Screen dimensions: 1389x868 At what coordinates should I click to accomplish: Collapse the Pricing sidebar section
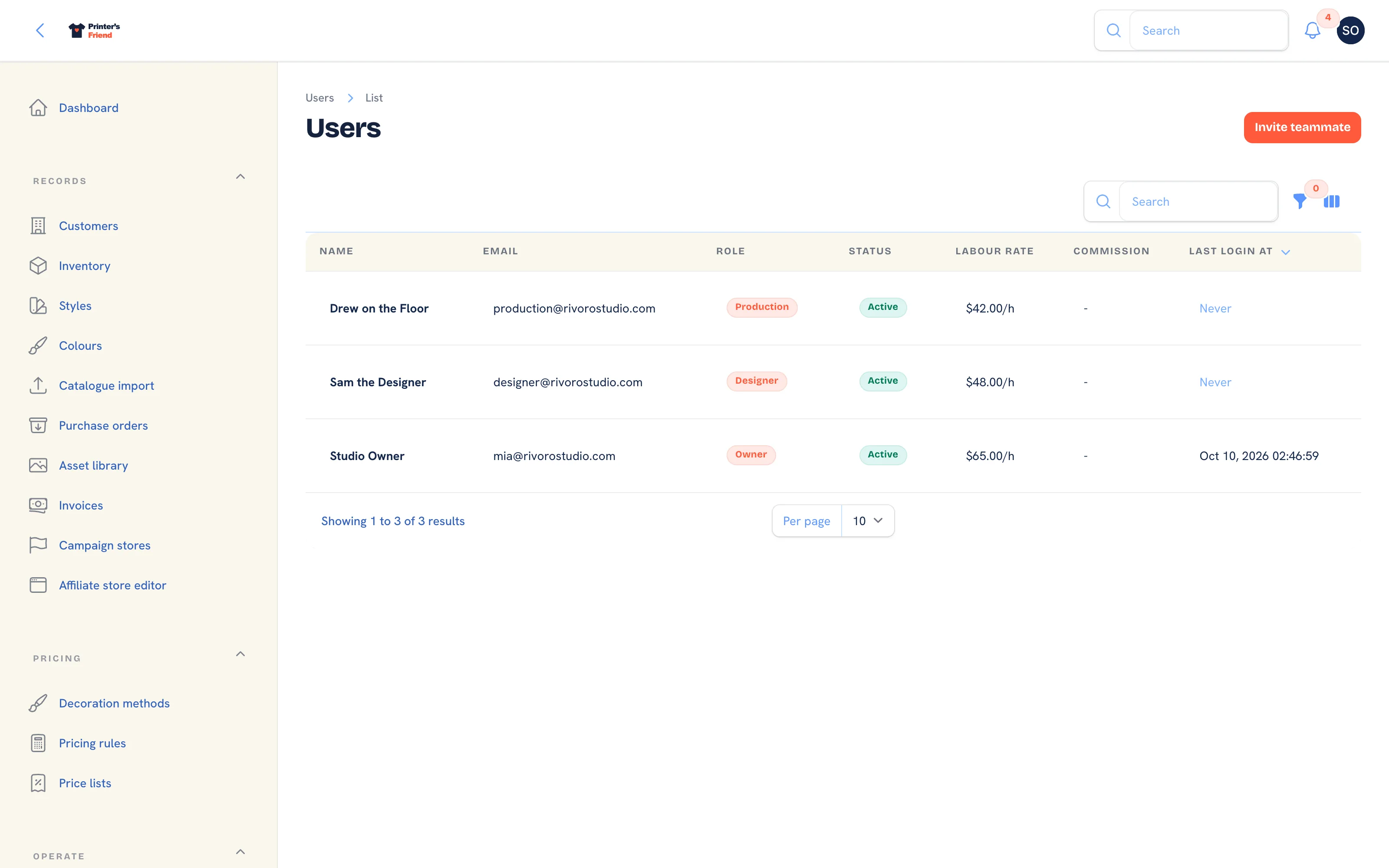click(240, 654)
